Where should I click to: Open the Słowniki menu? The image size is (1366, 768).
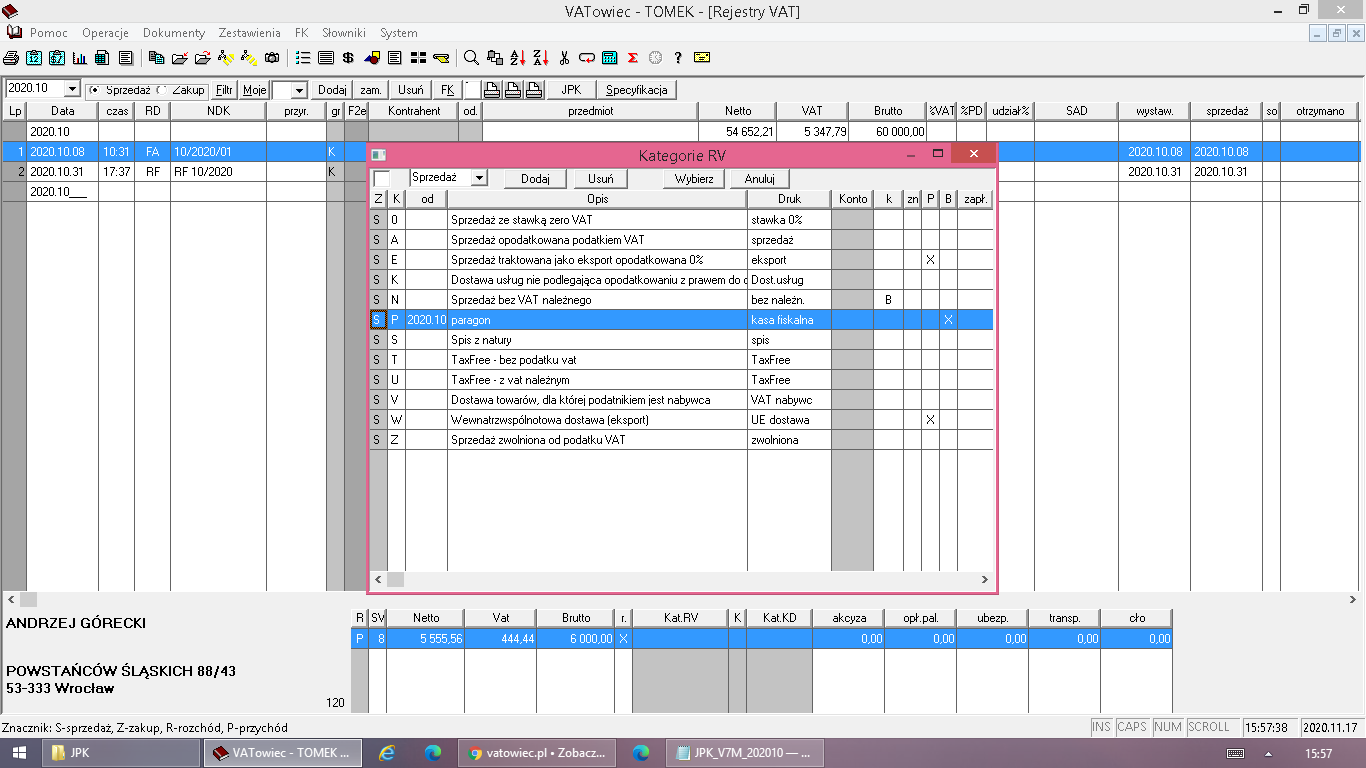point(343,33)
